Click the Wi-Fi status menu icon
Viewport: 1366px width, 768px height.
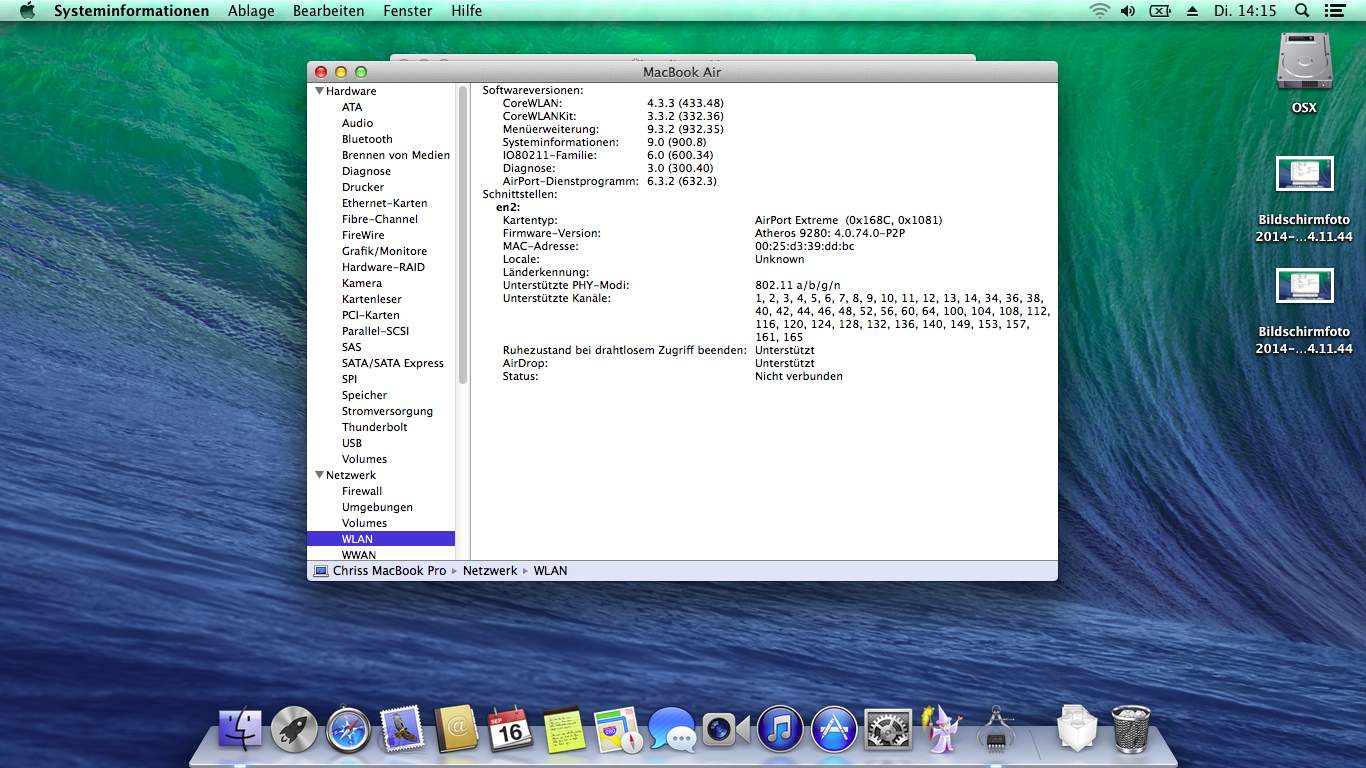pos(1100,11)
